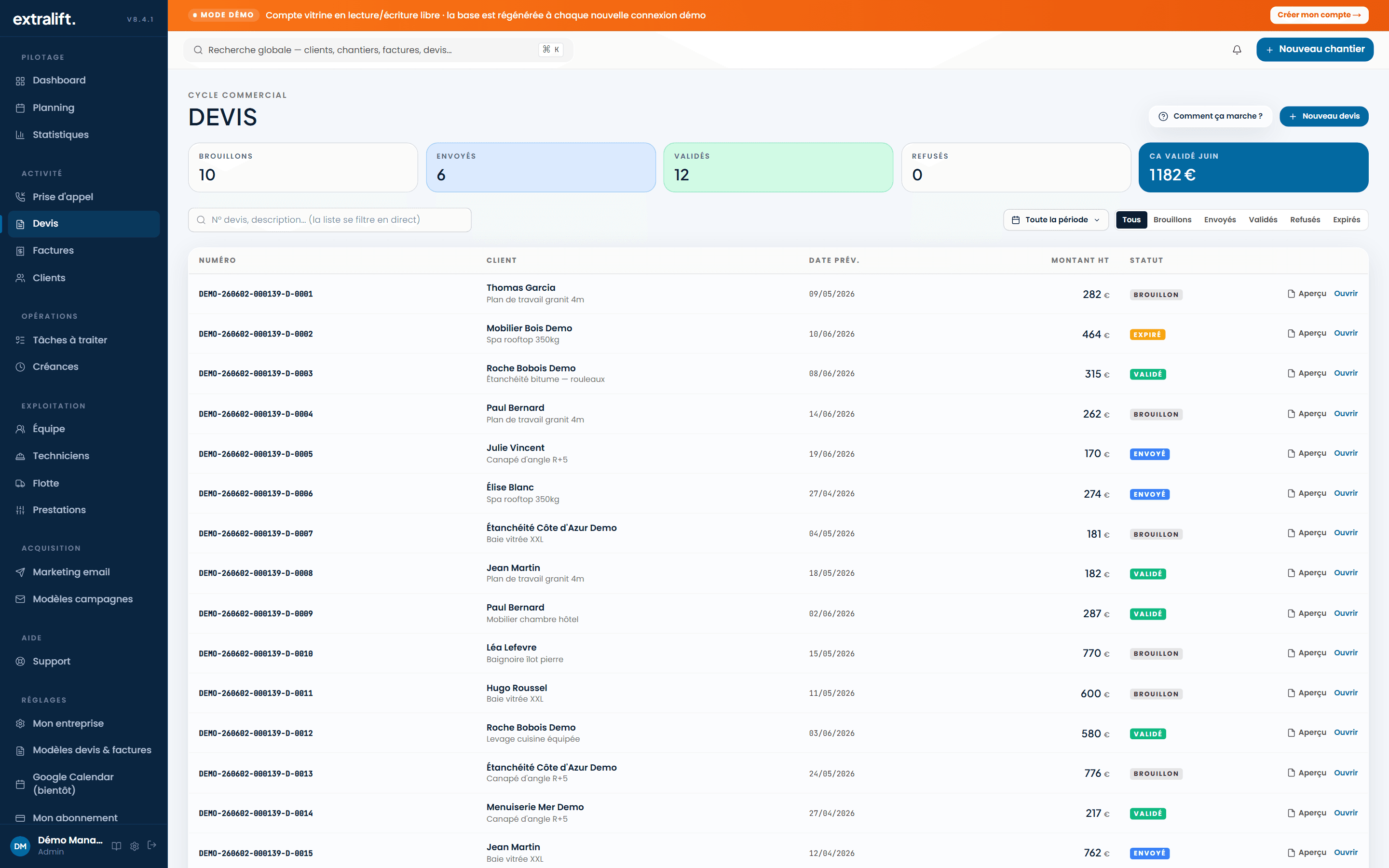Click the EXPIRÉ status badge
Screen dimensions: 1389x868
click(x=1147, y=335)
